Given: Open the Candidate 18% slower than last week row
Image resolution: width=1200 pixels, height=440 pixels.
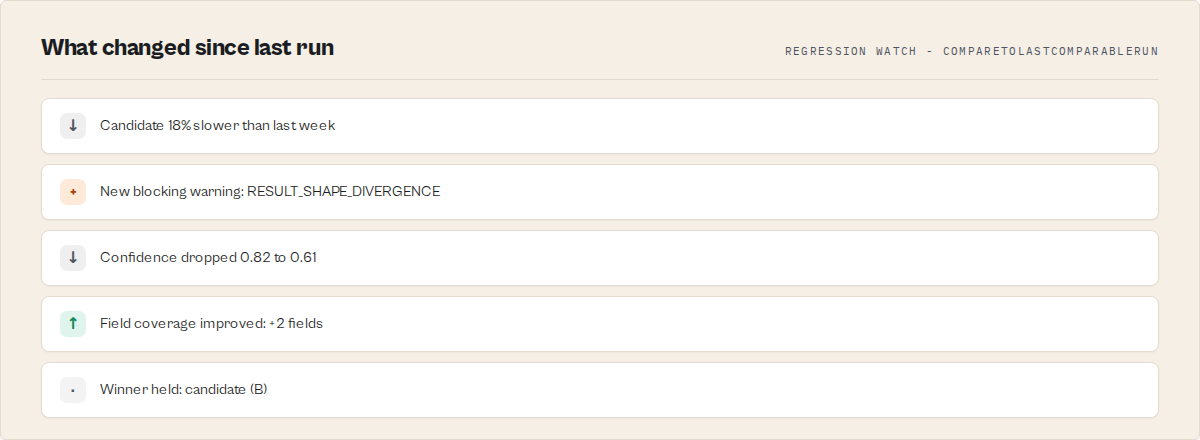Looking at the screenshot, I should [x=600, y=126].
